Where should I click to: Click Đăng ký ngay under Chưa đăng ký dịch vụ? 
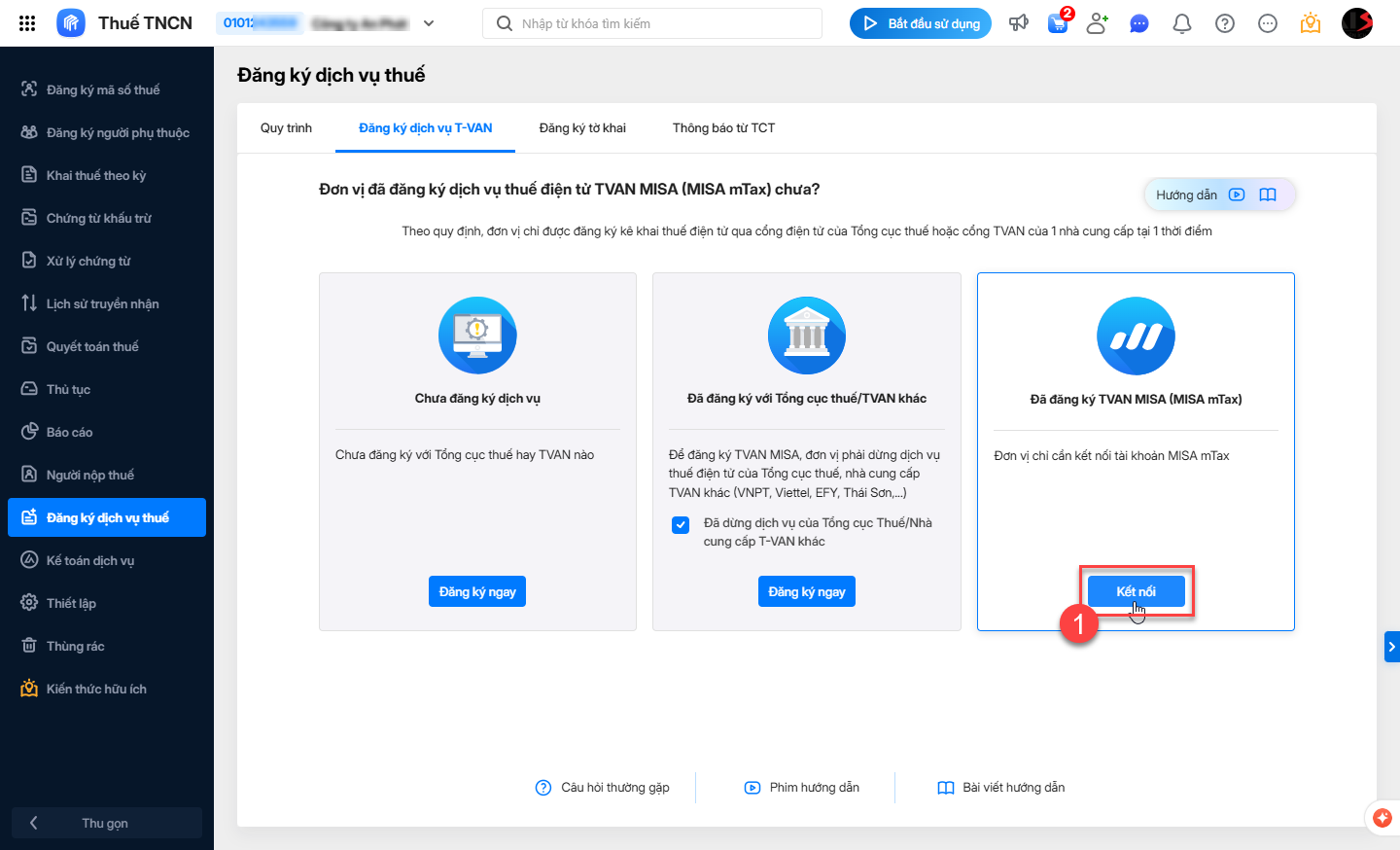pyautogui.click(x=477, y=591)
